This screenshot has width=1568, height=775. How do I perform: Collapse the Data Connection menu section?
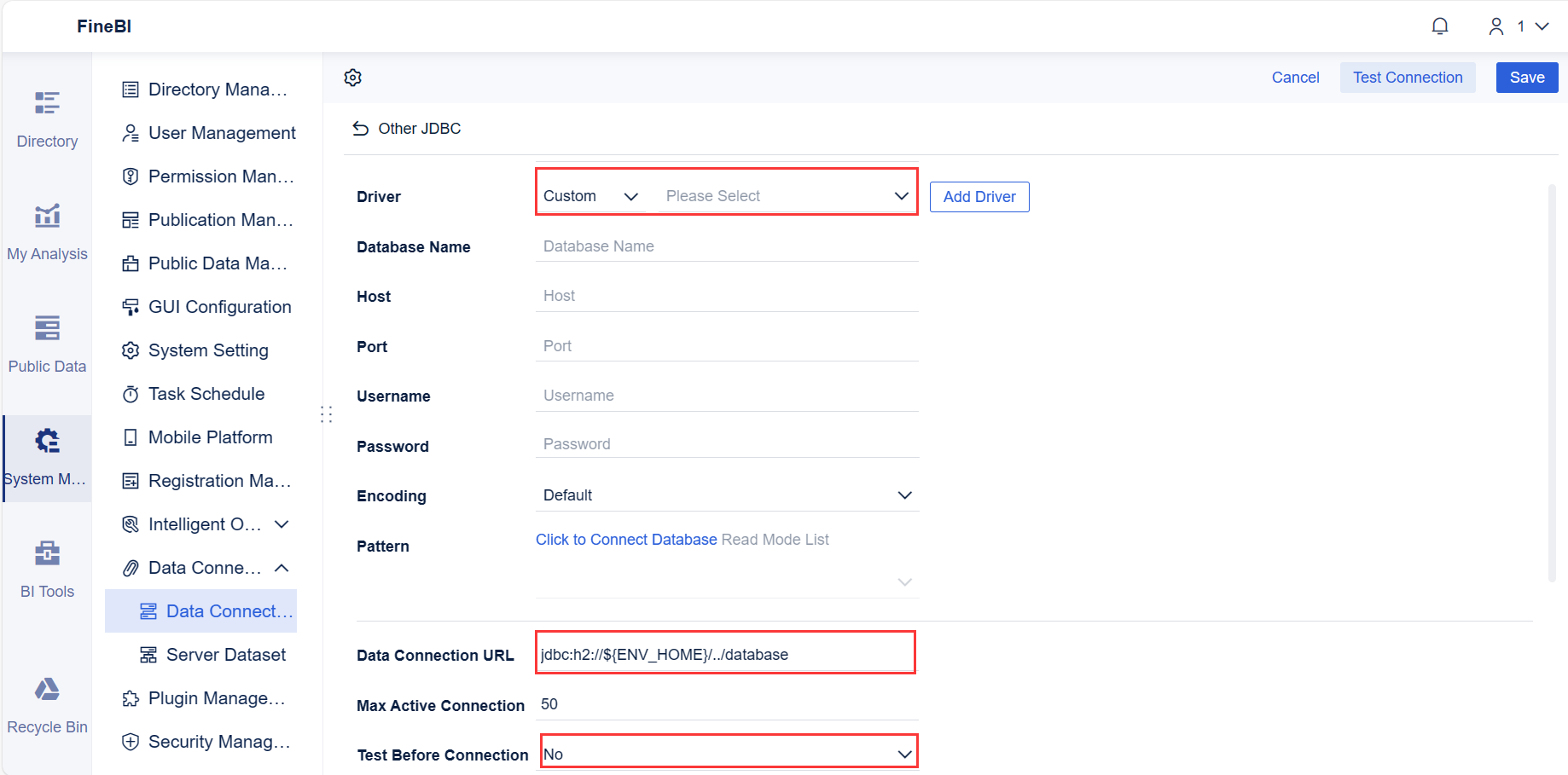click(282, 567)
